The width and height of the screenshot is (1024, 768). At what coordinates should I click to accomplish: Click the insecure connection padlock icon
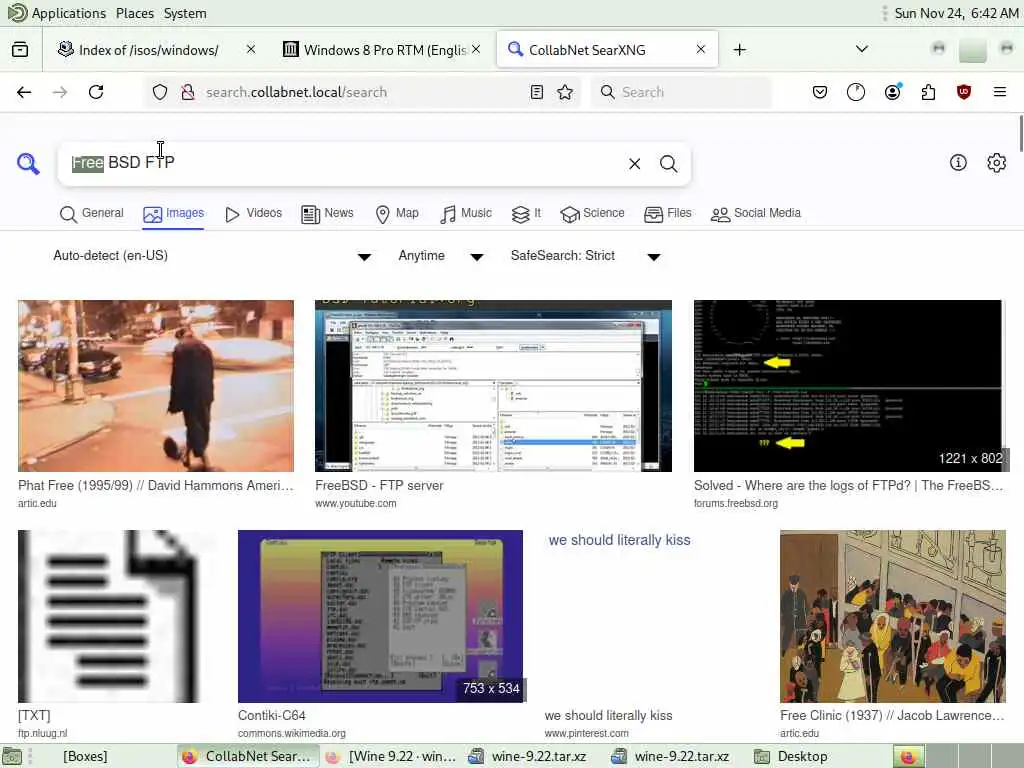[188, 92]
